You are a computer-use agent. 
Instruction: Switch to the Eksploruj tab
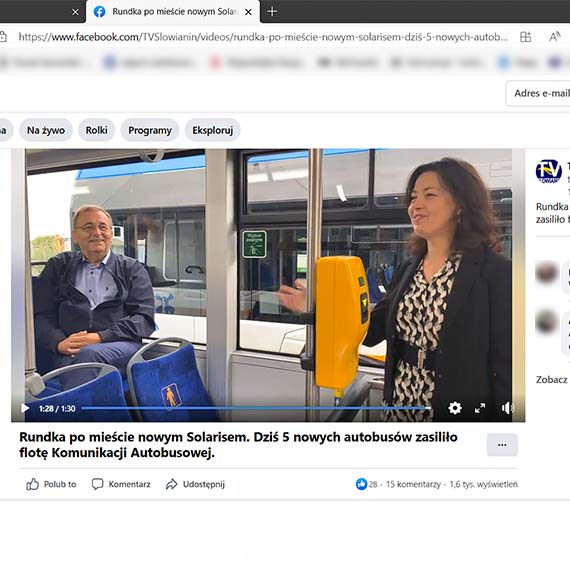pyautogui.click(x=212, y=130)
